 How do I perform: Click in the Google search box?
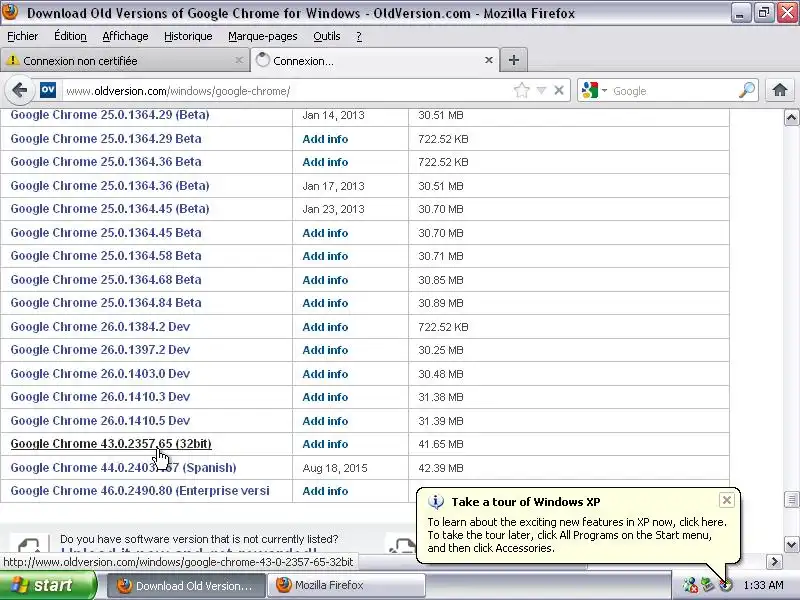click(673, 91)
